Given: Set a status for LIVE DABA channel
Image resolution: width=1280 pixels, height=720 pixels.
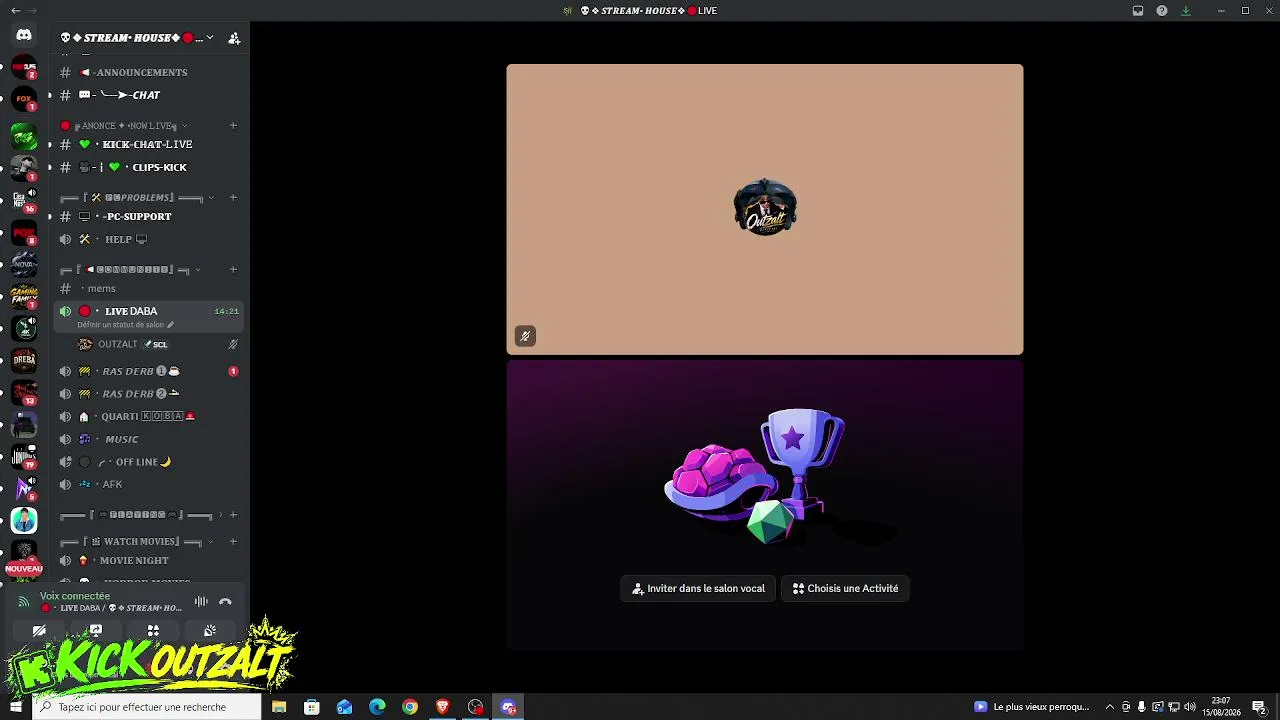Looking at the screenshot, I should tap(126, 325).
